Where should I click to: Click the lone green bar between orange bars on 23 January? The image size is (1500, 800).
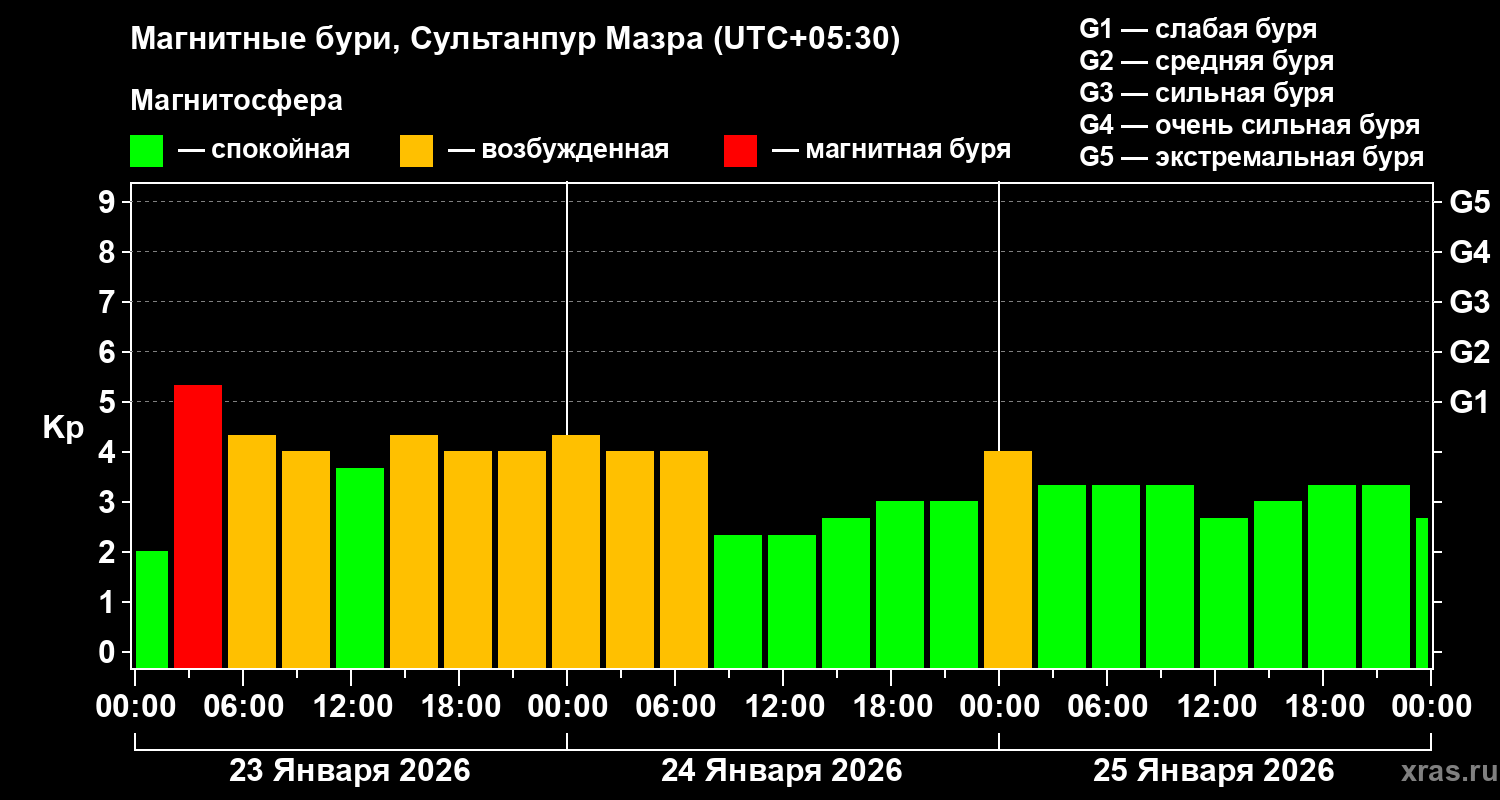click(360, 568)
